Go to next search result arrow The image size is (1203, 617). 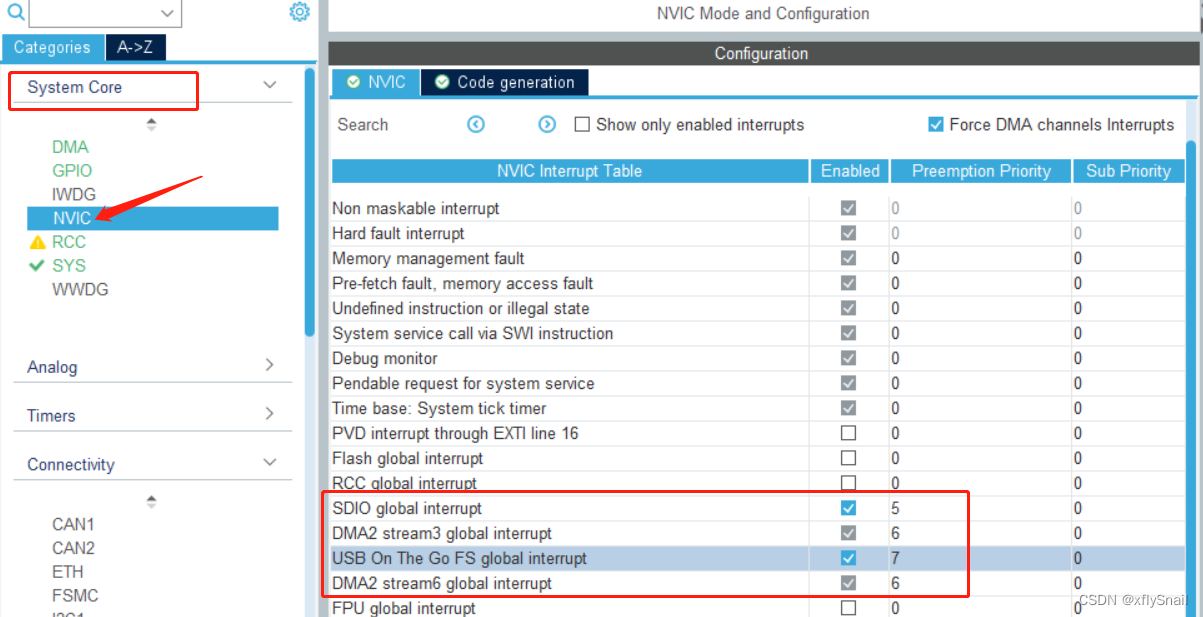coord(547,125)
